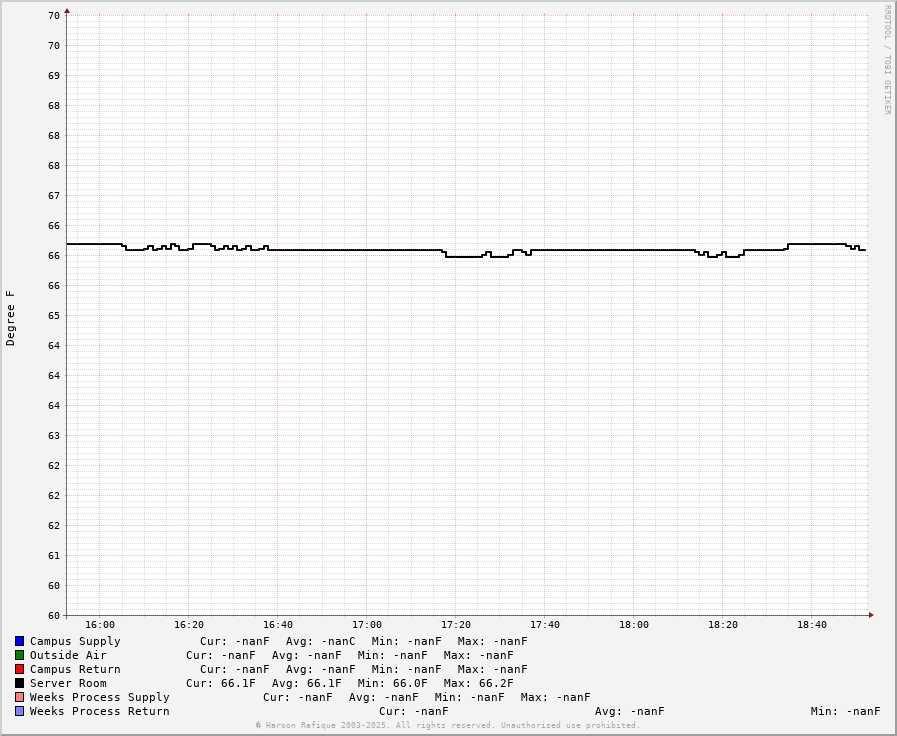
Task: Select the Server Room legend label
Action: coord(68,683)
